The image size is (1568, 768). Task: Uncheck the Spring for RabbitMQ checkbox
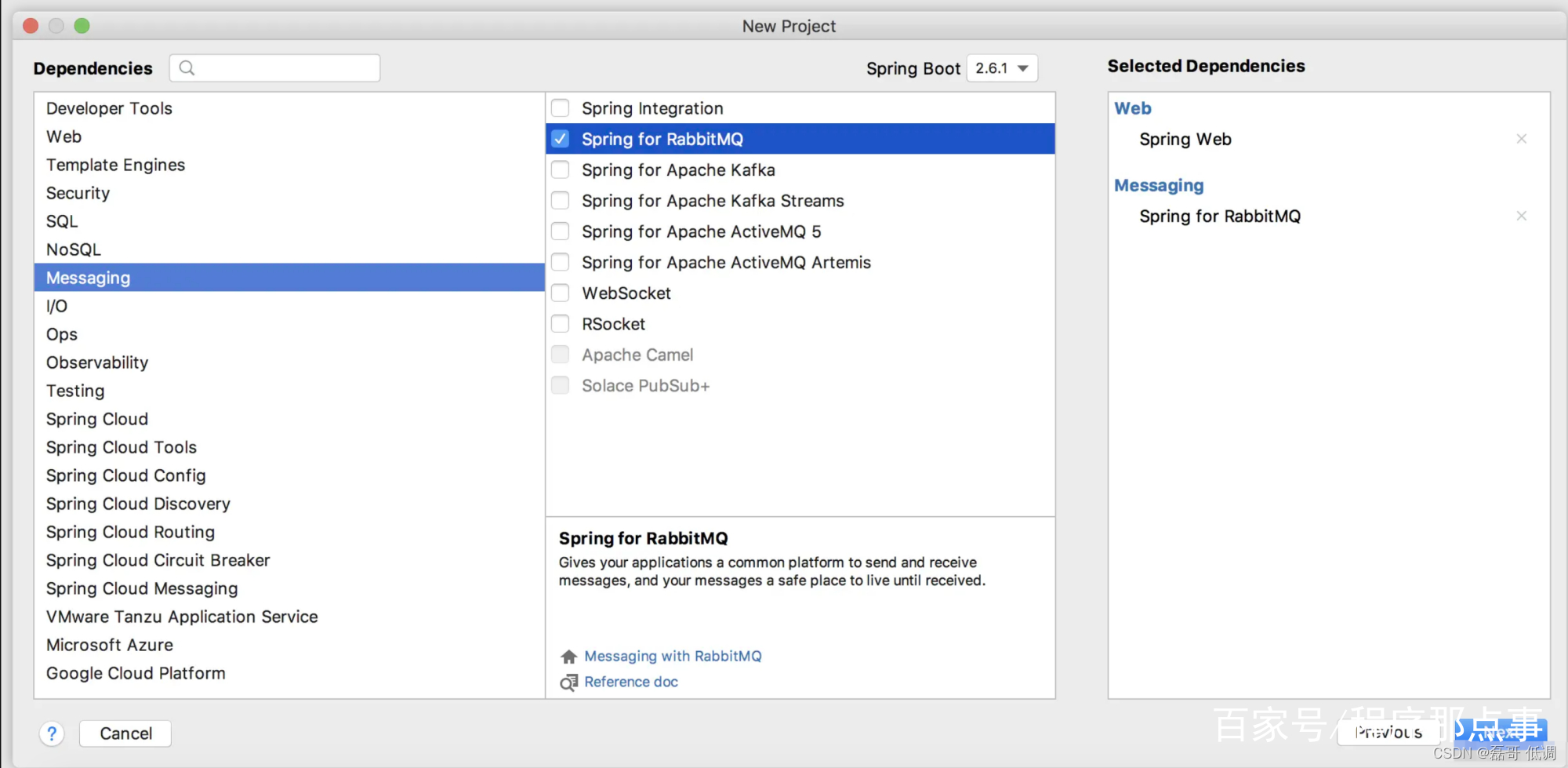click(x=561, y=139)
